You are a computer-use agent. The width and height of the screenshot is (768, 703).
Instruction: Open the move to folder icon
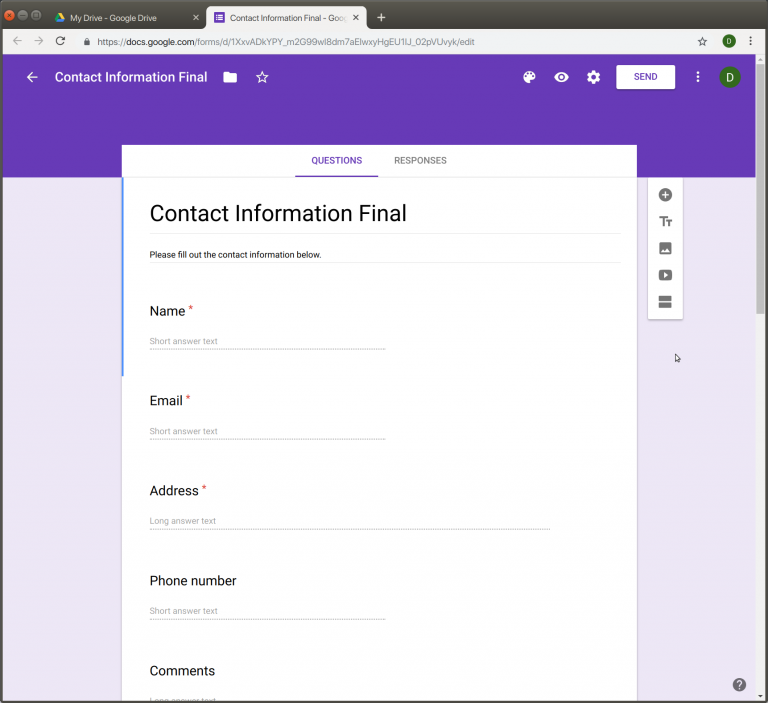[230, 77]
